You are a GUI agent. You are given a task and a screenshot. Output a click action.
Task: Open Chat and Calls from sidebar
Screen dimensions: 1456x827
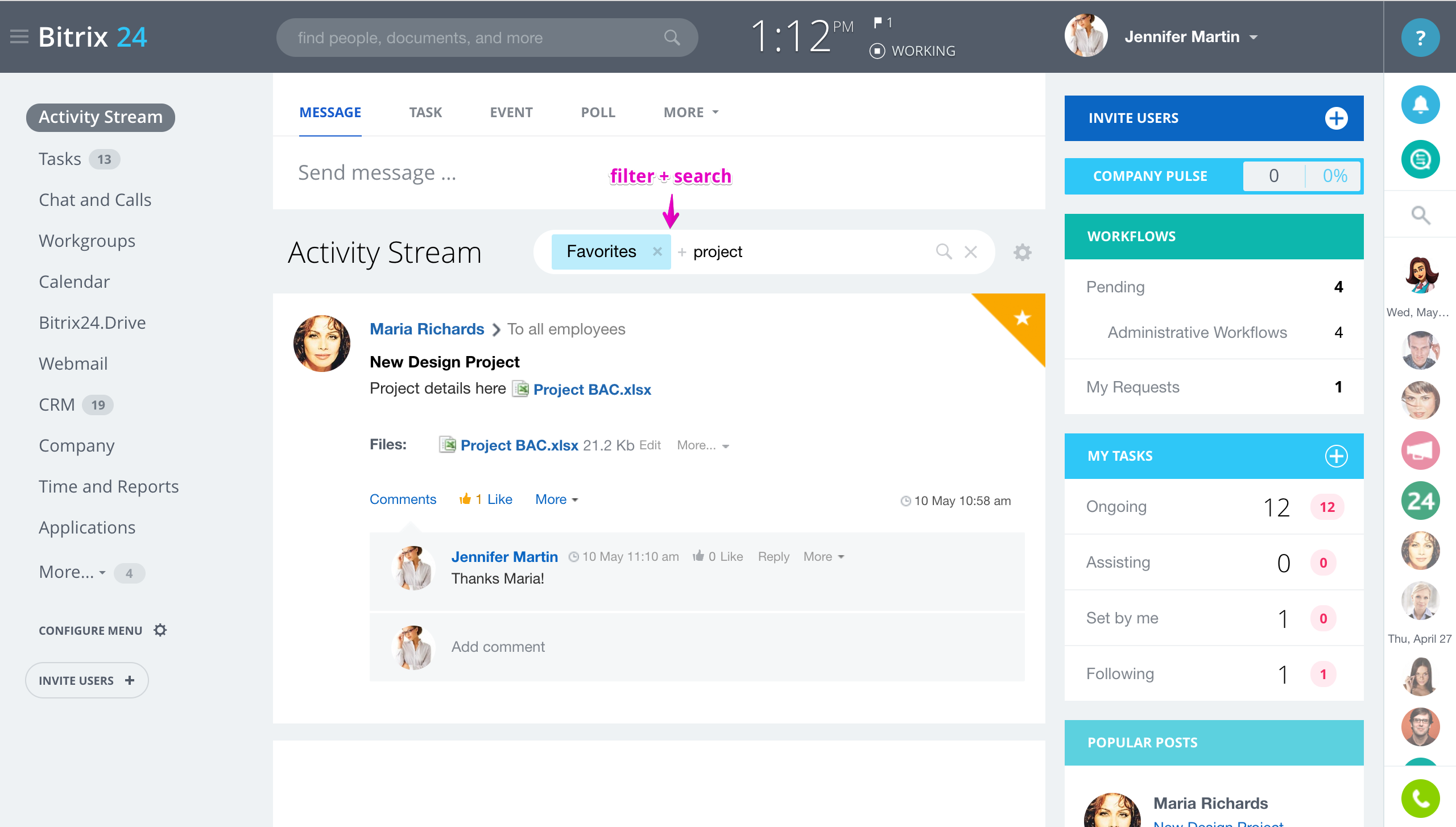pyautogui.click(x=95, y=200)
